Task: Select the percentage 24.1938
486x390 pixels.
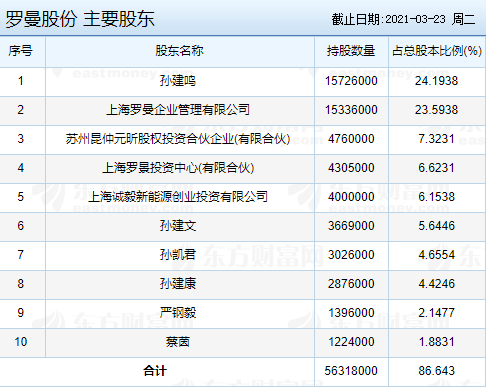Action: pyautogui.click(x=436, y=81)
